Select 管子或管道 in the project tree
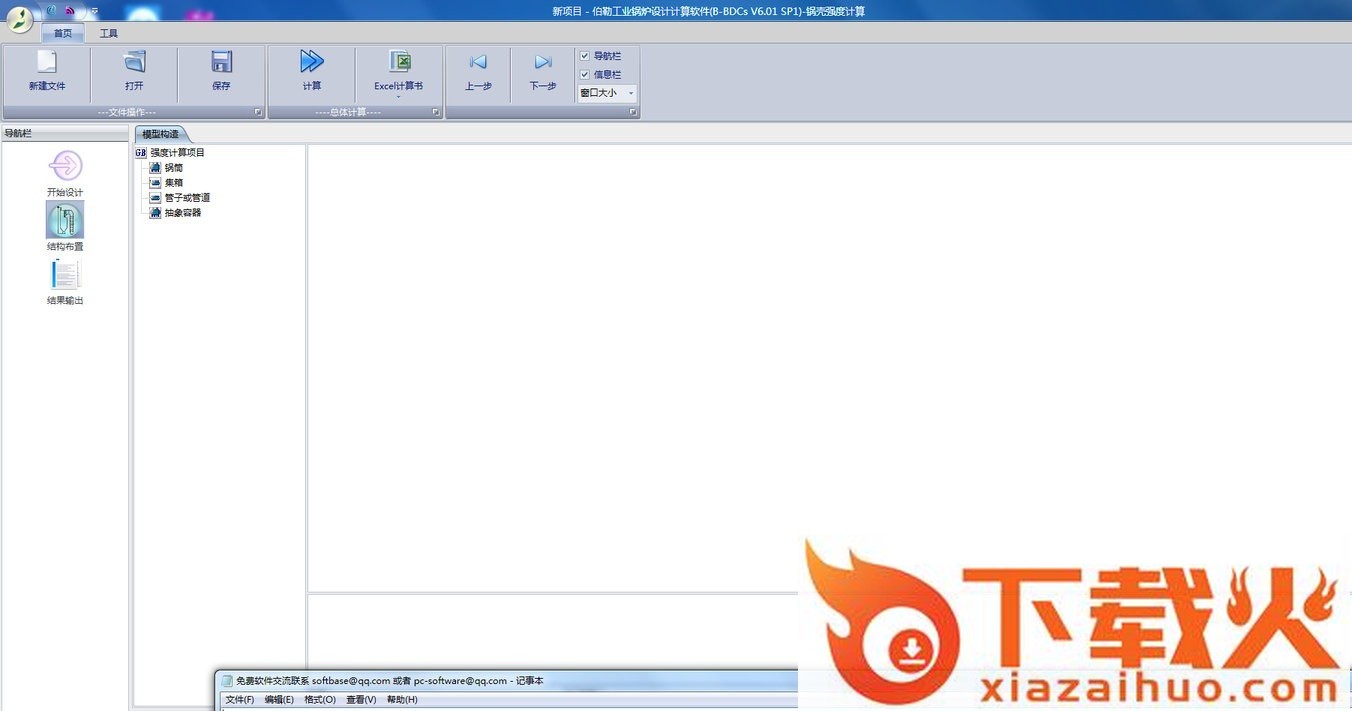1352x711 pixels. click(187, 198)
